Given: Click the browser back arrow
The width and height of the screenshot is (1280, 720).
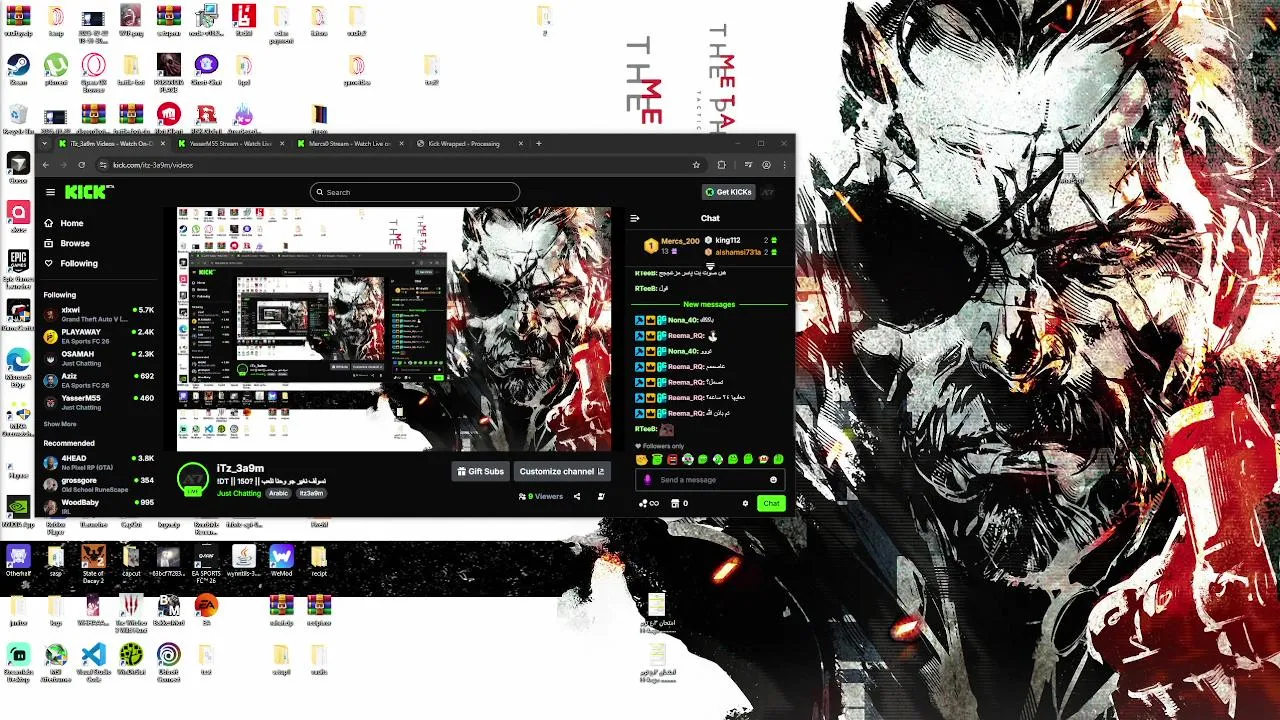Looking at the screenshot, I should point(45,165).
